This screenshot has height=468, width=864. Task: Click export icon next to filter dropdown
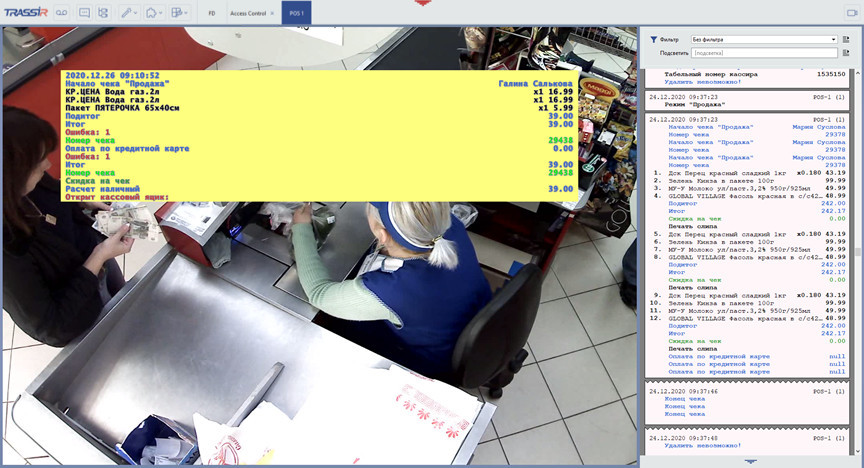coord(845,39)
